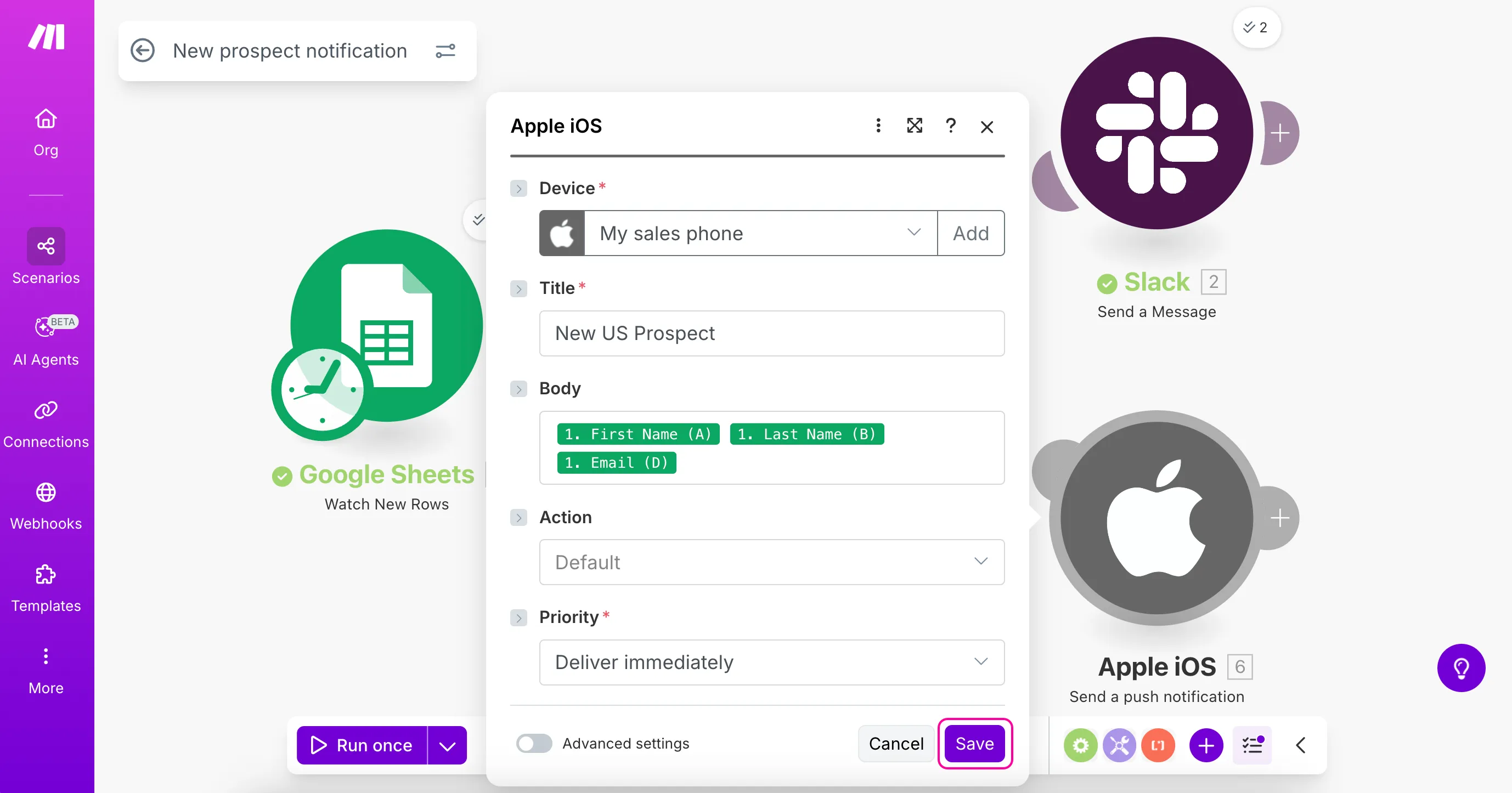Click Watch New Rows label
Screen dimensions: 1512x793
[387, 504]
